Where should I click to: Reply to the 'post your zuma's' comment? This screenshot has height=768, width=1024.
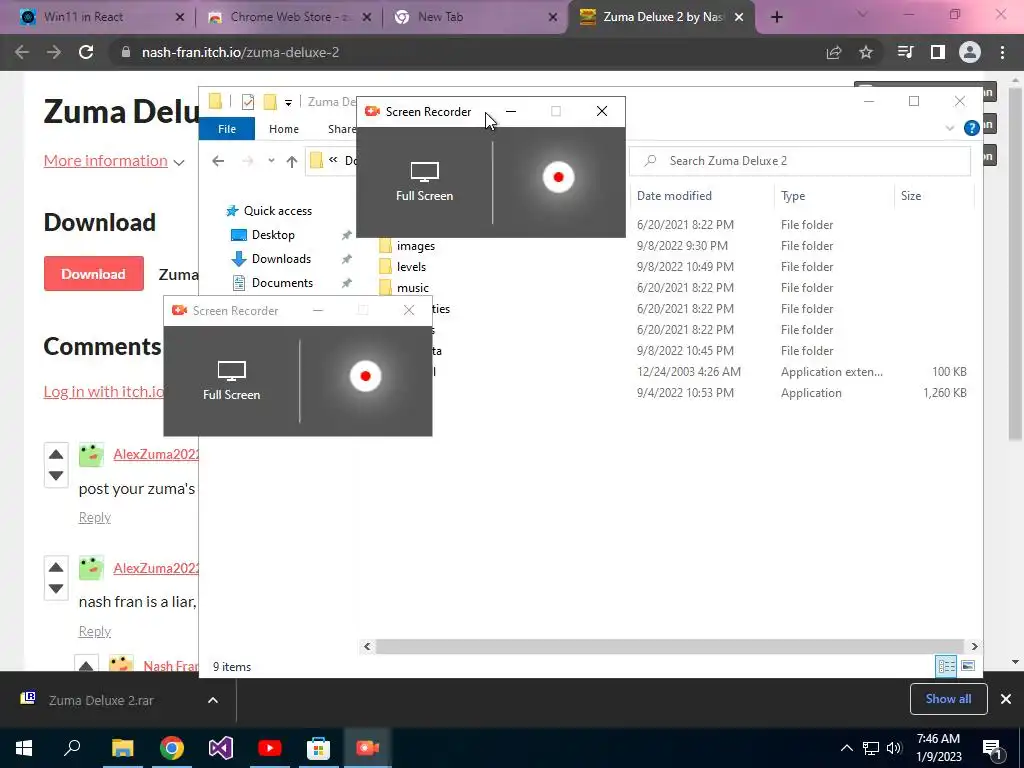click(95, 517)
